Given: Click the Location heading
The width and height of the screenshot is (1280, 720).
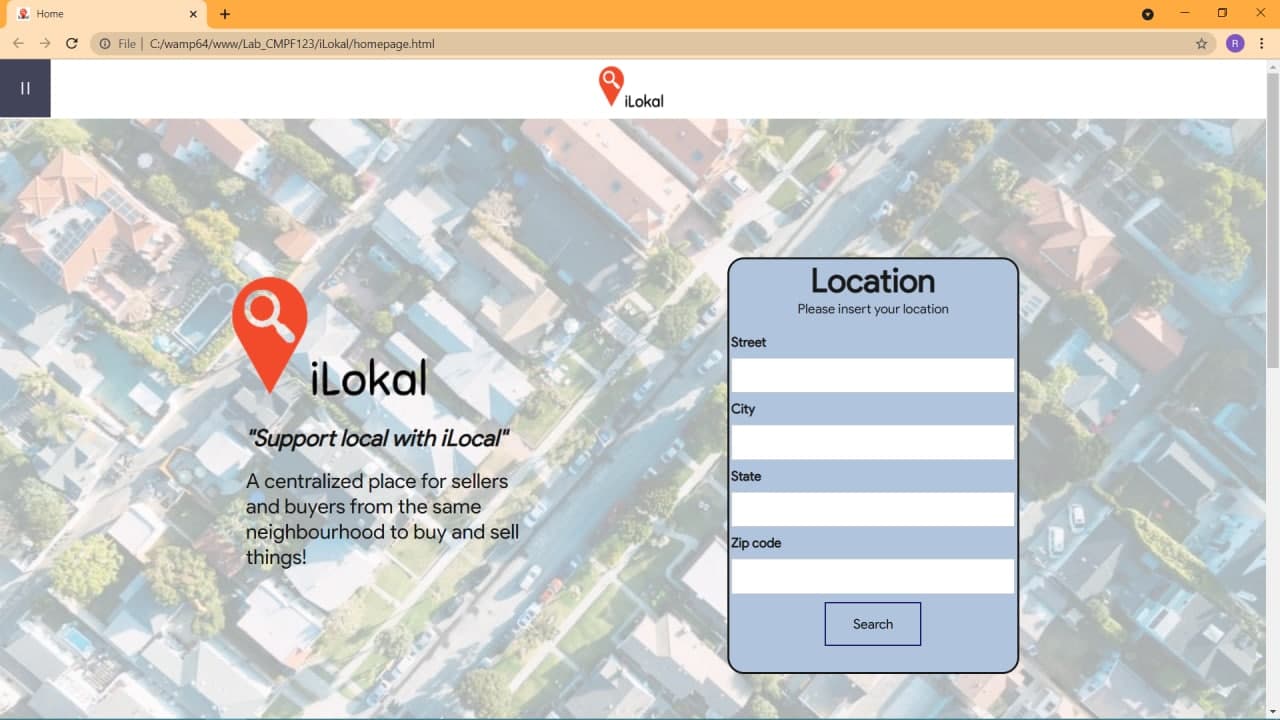Looking at the screenshot, I should coord(873,281).
